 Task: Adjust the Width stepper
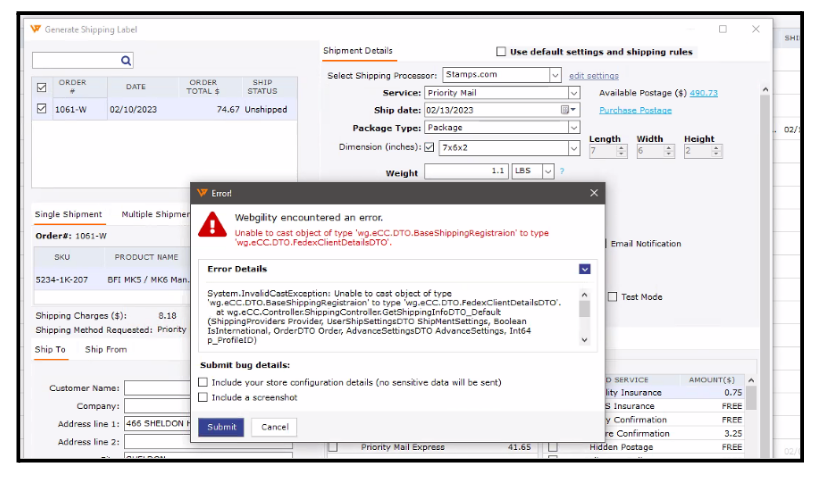pyautogui.click(x=669, y=151)
